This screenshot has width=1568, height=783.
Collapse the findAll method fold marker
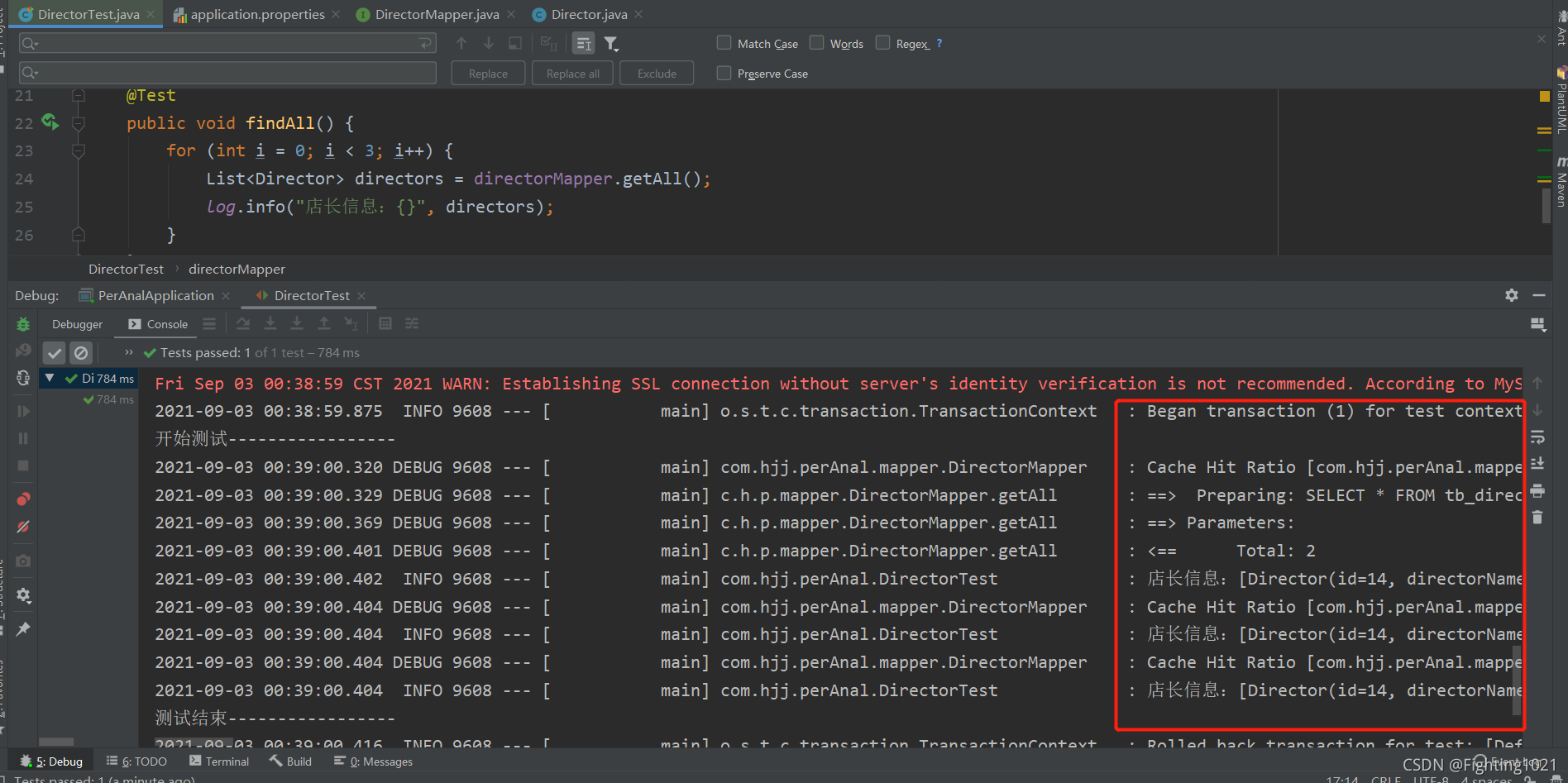click(x=79, y=123)
